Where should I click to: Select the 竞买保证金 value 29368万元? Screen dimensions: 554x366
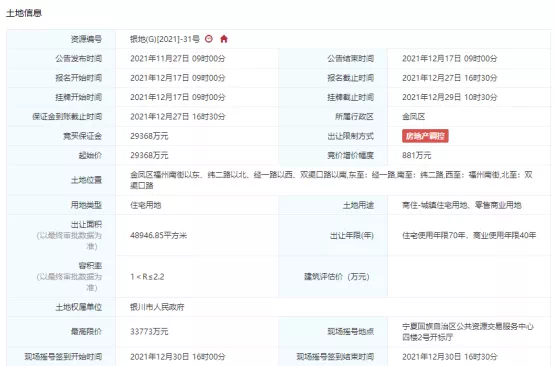click(149, 136)
